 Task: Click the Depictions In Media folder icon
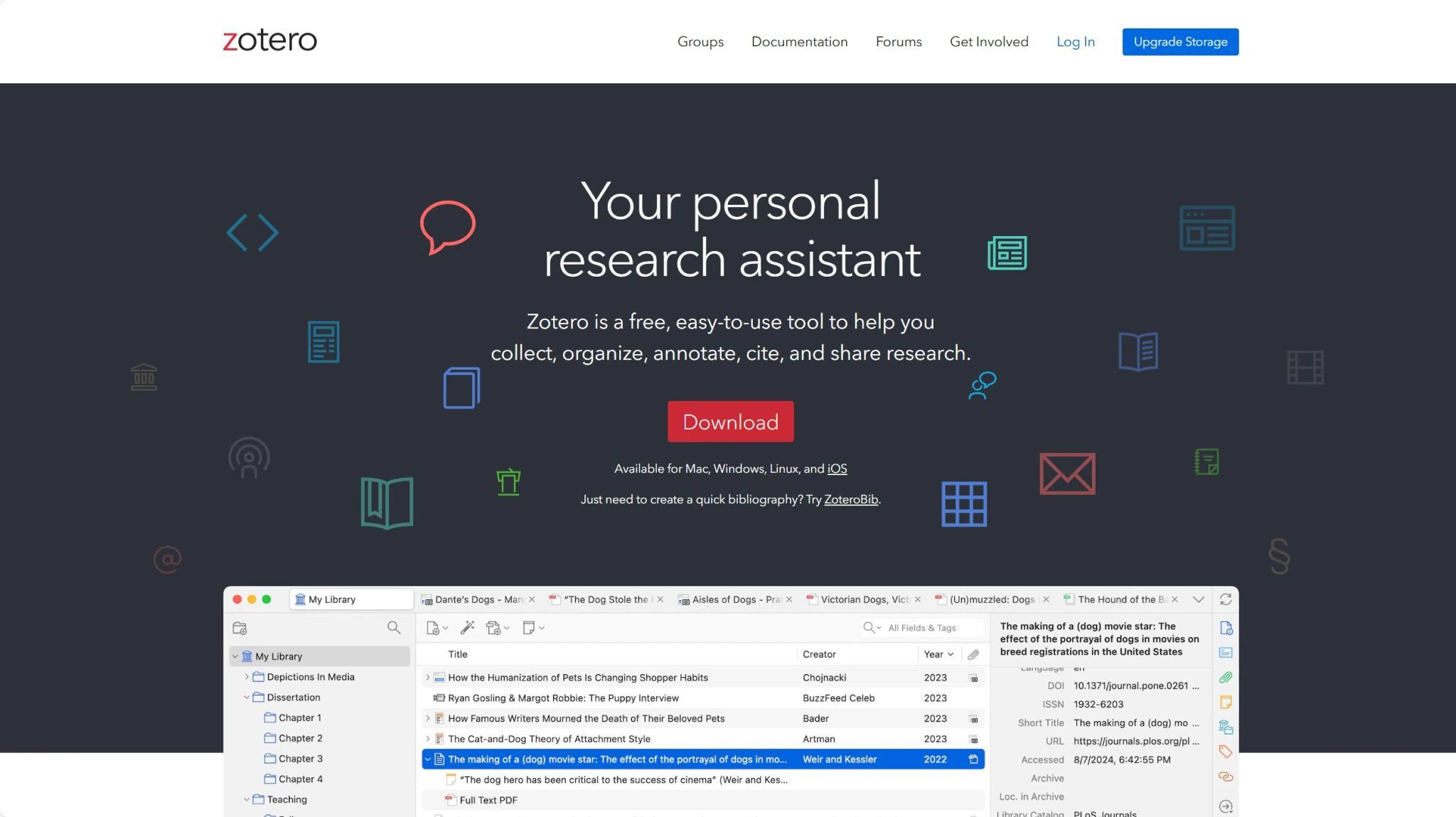[x=259, y=677]
